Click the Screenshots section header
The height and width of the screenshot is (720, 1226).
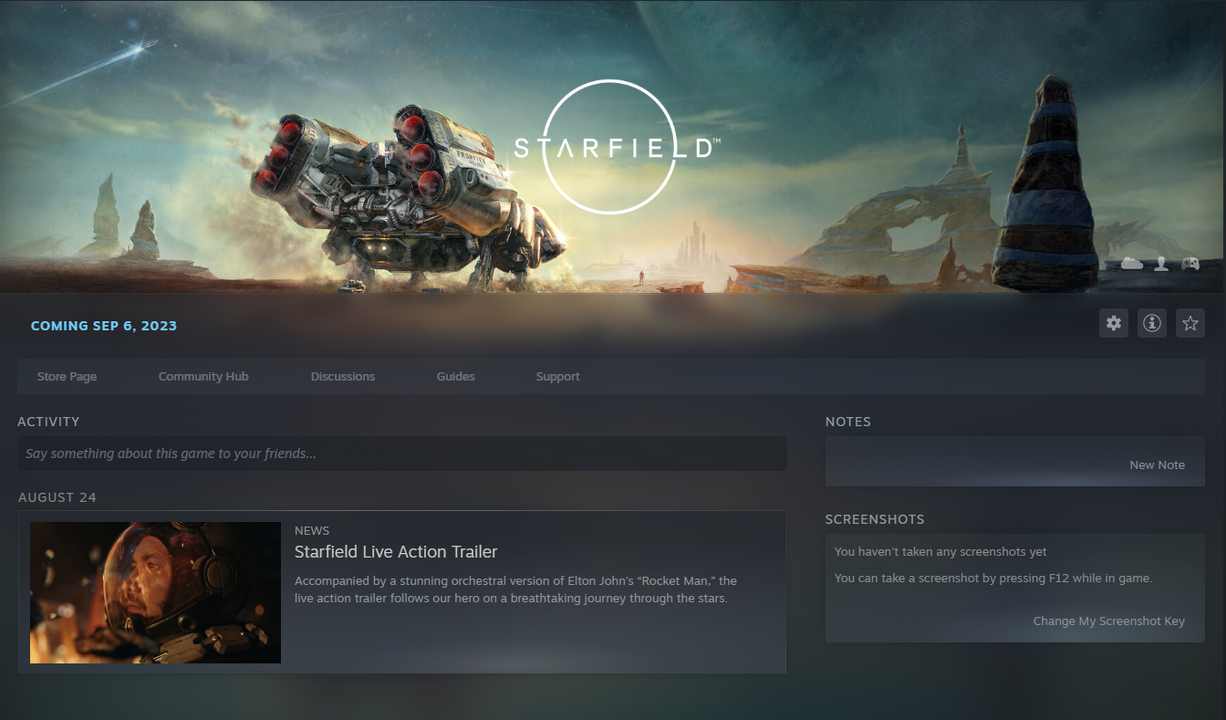tap(875, 520)
